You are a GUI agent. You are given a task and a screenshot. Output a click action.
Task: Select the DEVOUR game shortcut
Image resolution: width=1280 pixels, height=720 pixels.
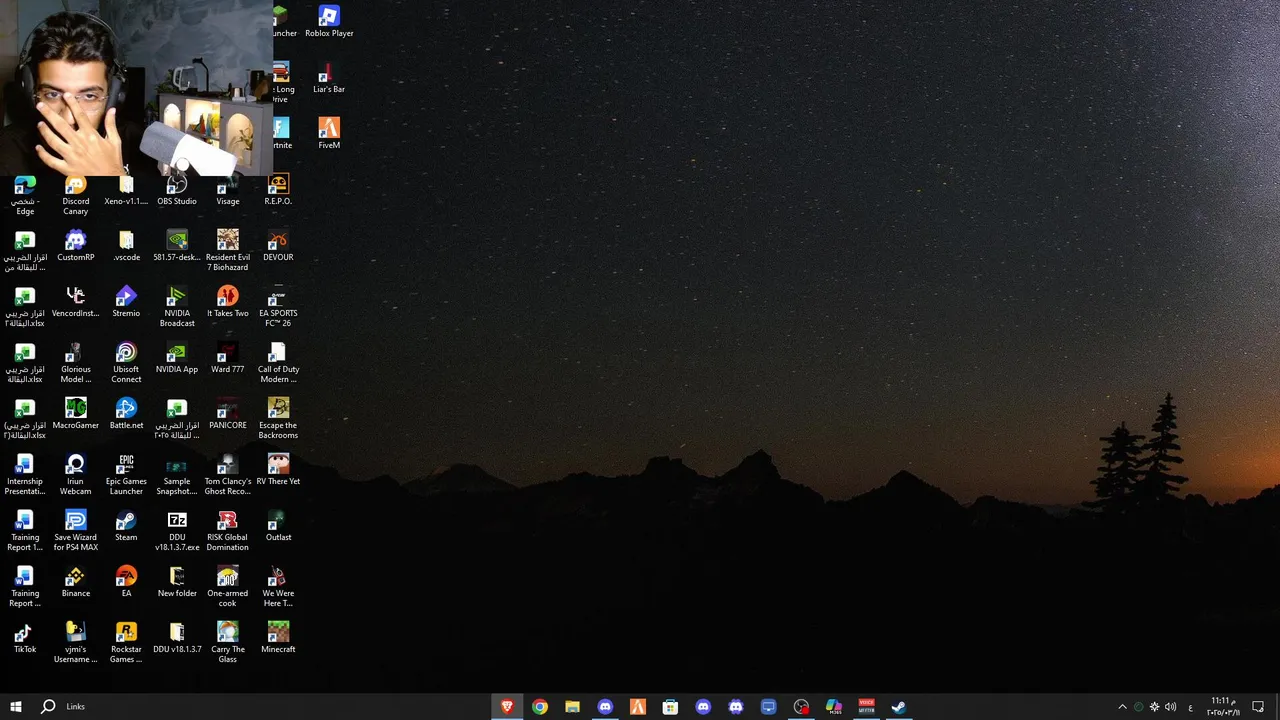(278, 246)
